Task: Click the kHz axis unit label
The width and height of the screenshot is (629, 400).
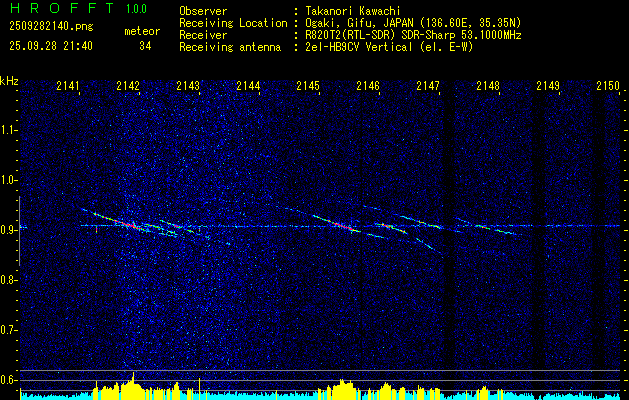Action: tap(9, 81)
